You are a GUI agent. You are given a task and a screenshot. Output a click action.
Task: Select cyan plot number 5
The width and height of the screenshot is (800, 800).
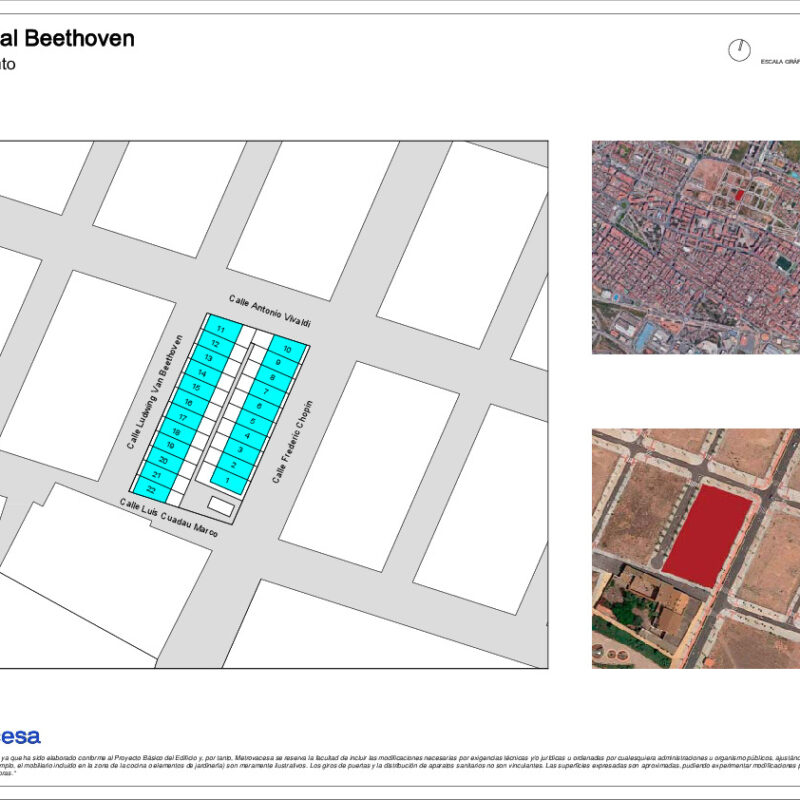pos(253,422)
